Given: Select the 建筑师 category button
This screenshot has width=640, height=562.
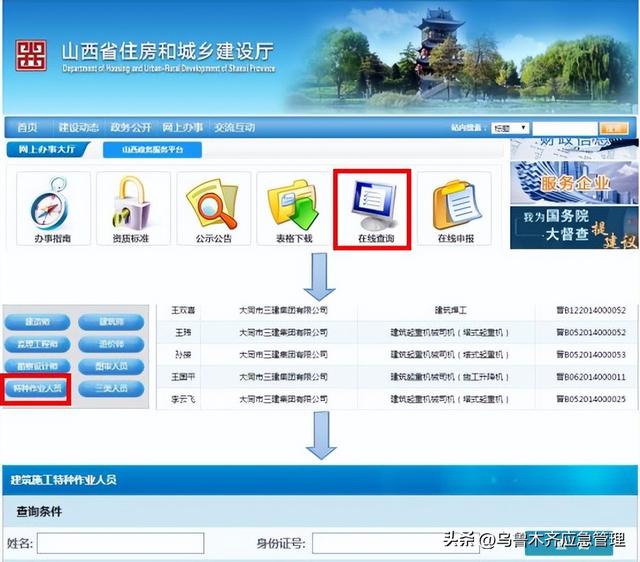Looking at the screenshot, I should (x=111, y=322).
